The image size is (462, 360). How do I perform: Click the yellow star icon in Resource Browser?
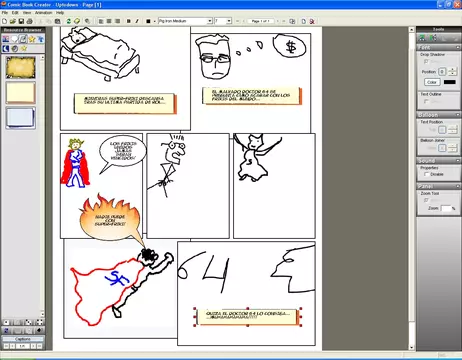coord(32,39)
